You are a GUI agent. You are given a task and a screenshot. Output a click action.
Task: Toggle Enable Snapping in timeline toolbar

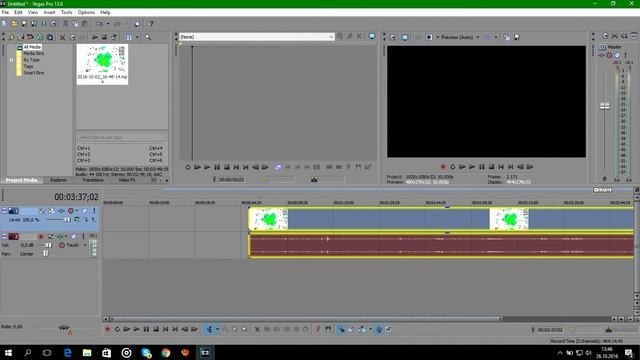tap(341, 329)
